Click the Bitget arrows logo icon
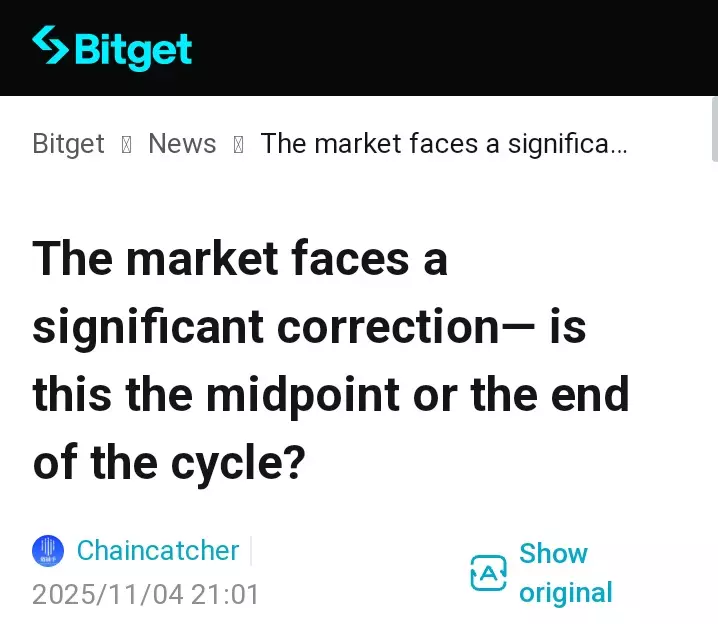The height and width of the screenshot is (624, 718). tap(49, 46)
